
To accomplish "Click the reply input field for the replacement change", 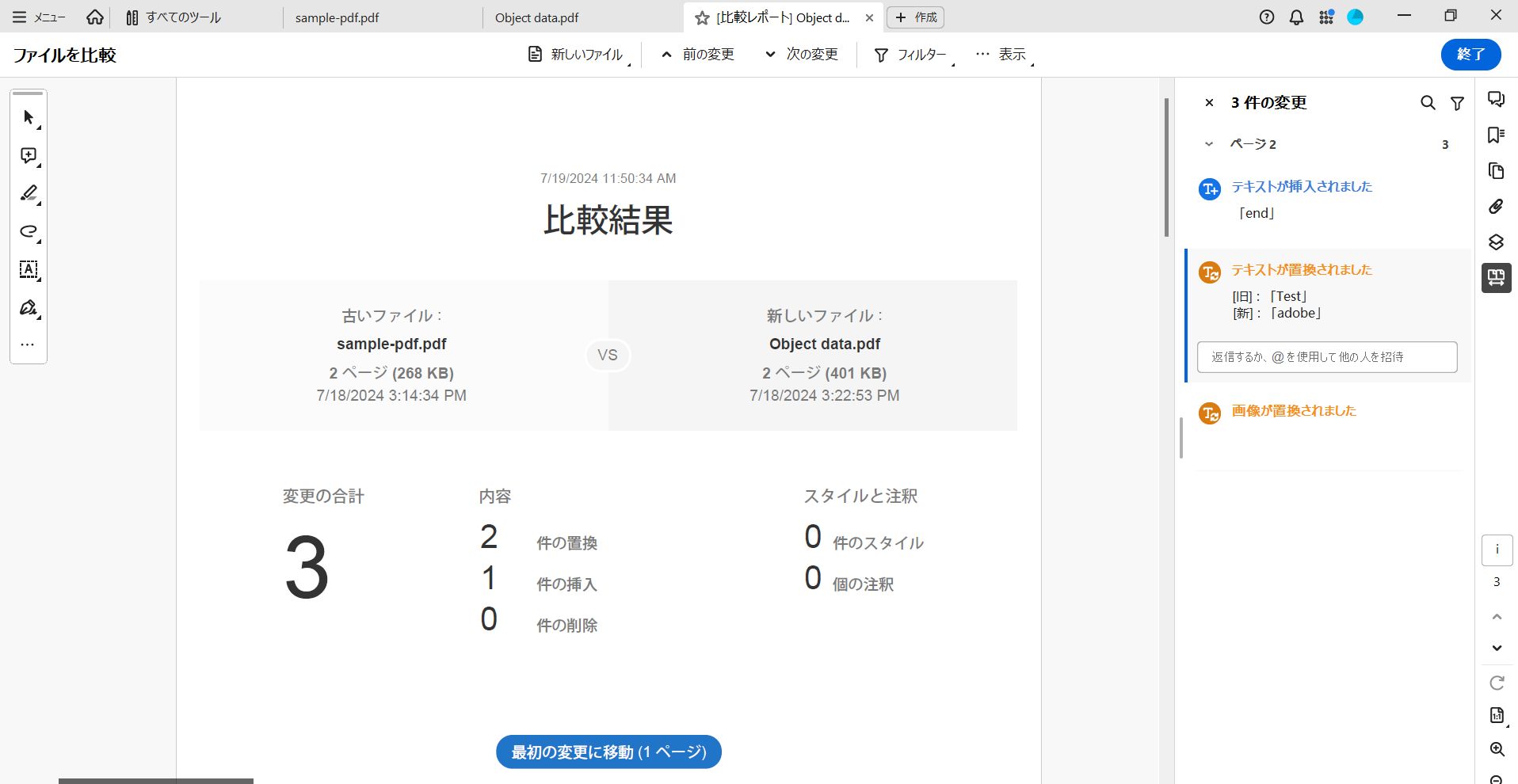I will coord(1326,356).
